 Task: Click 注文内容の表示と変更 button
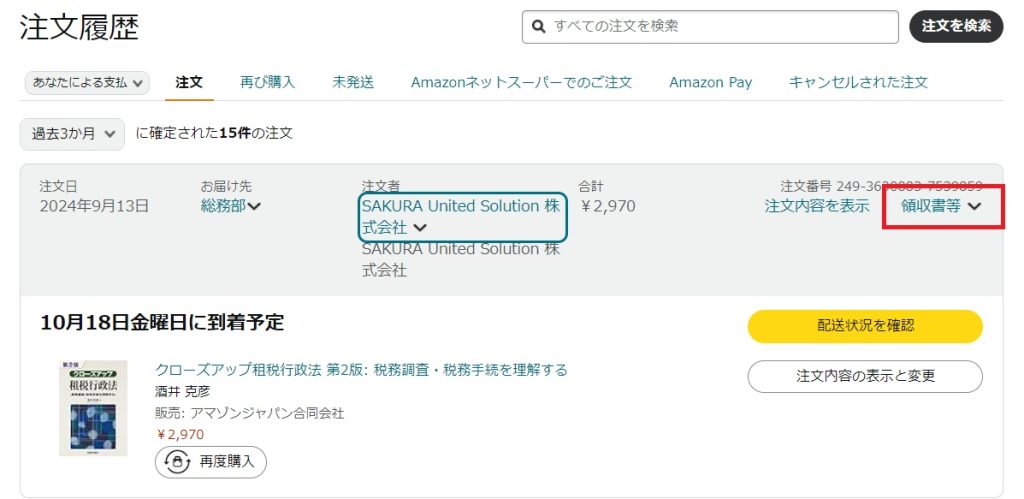pyautogui.click(x=865, y=376)
